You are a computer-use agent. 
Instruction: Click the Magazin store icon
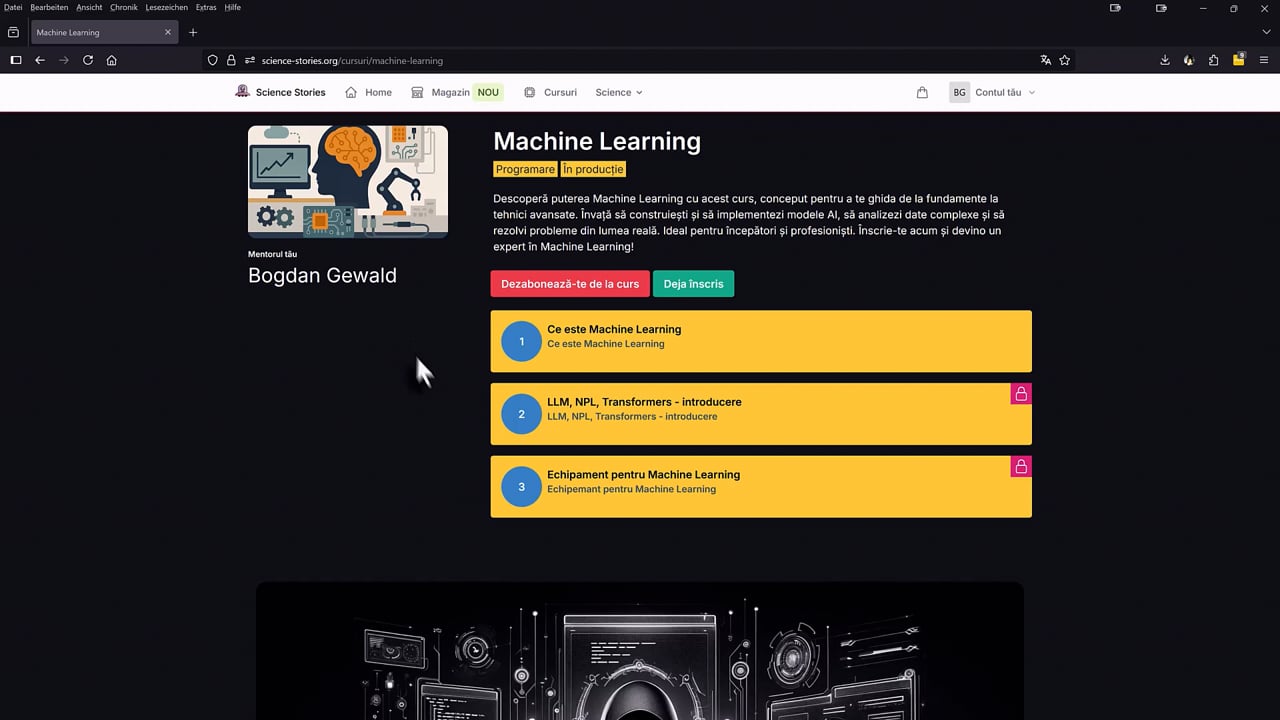(418, 92)
